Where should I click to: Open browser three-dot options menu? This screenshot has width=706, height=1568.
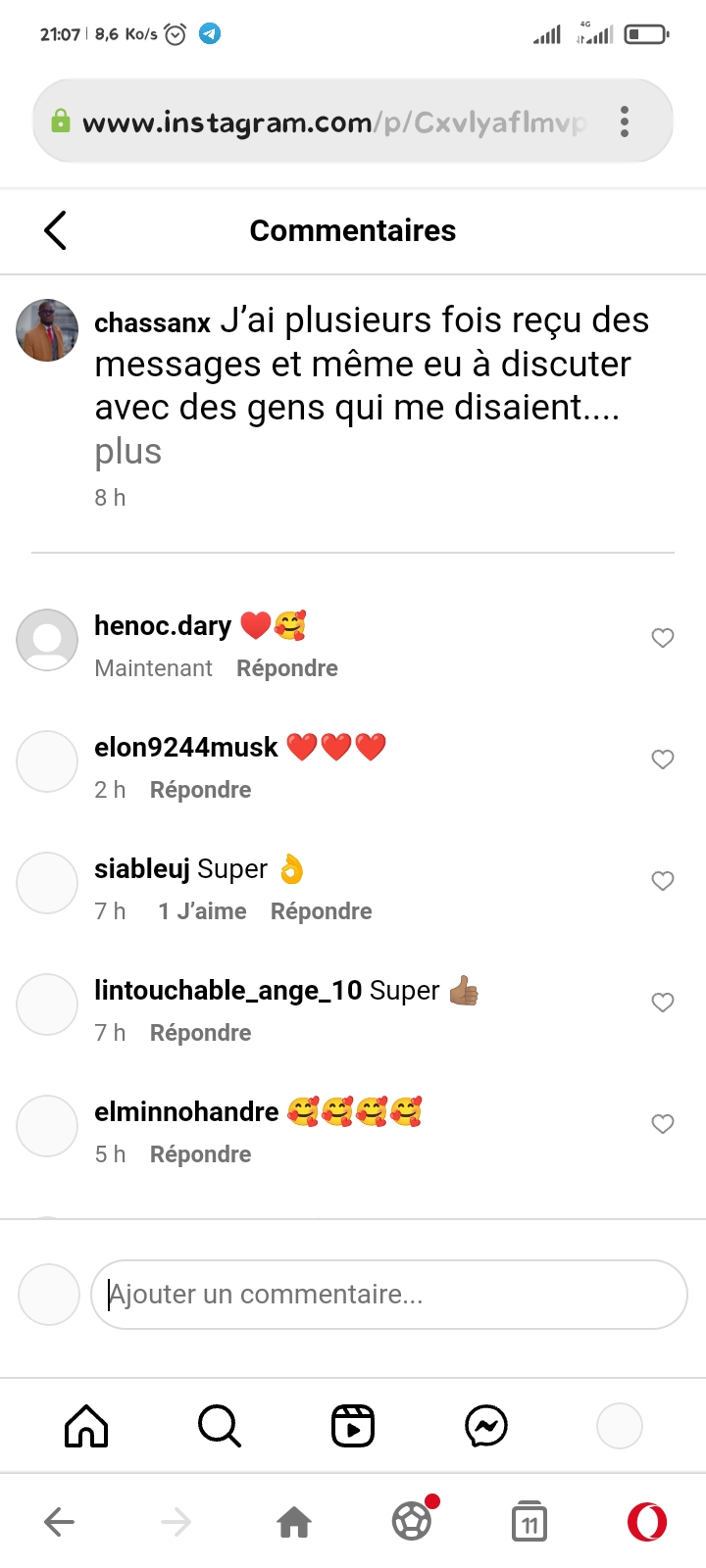tap(625, 122)
